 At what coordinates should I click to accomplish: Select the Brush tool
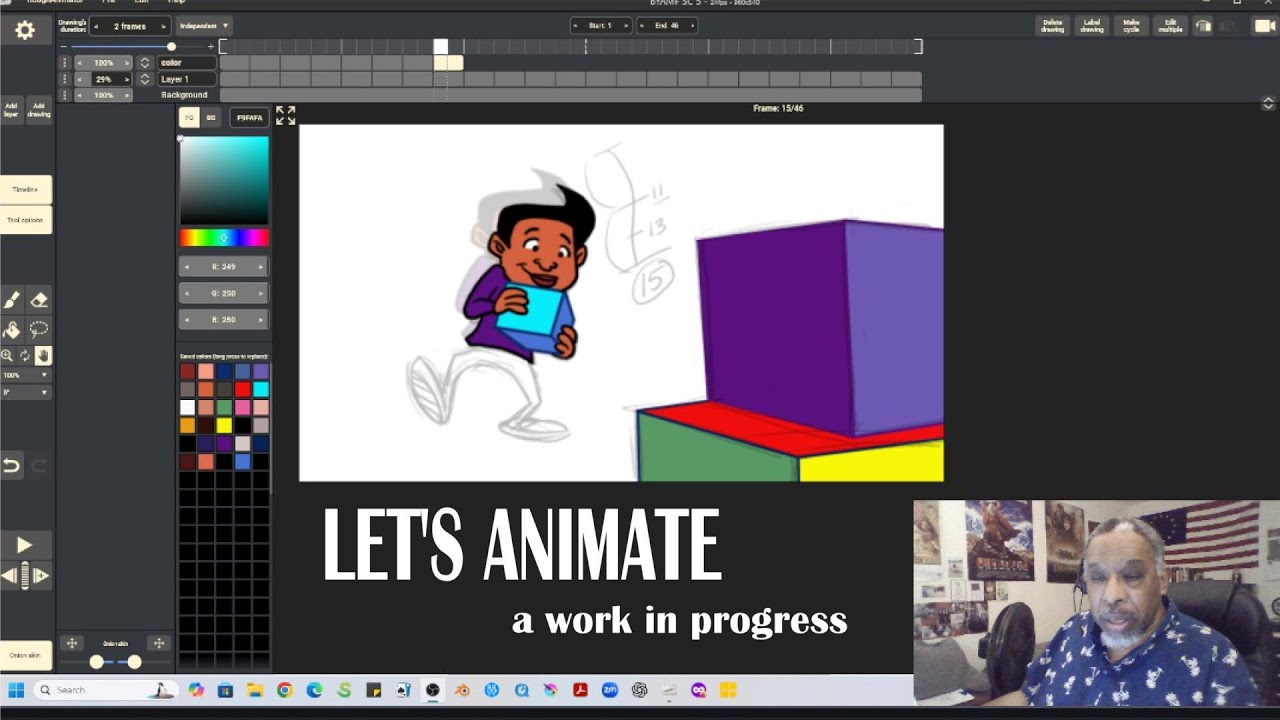[x=12, y=300]
